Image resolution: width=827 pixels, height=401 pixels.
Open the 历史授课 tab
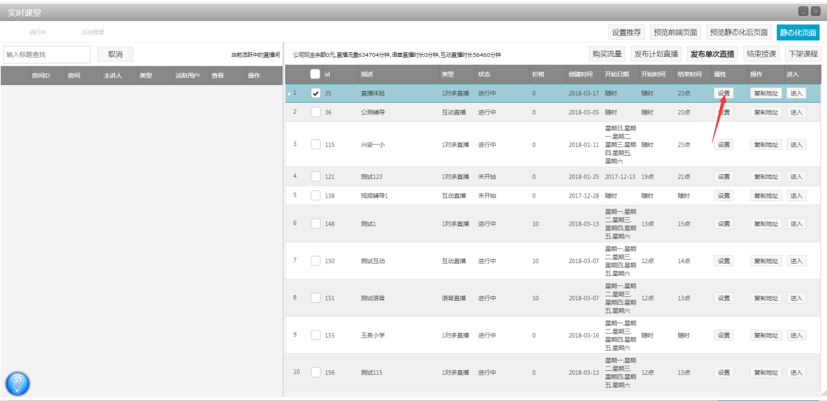pos(93,32)
